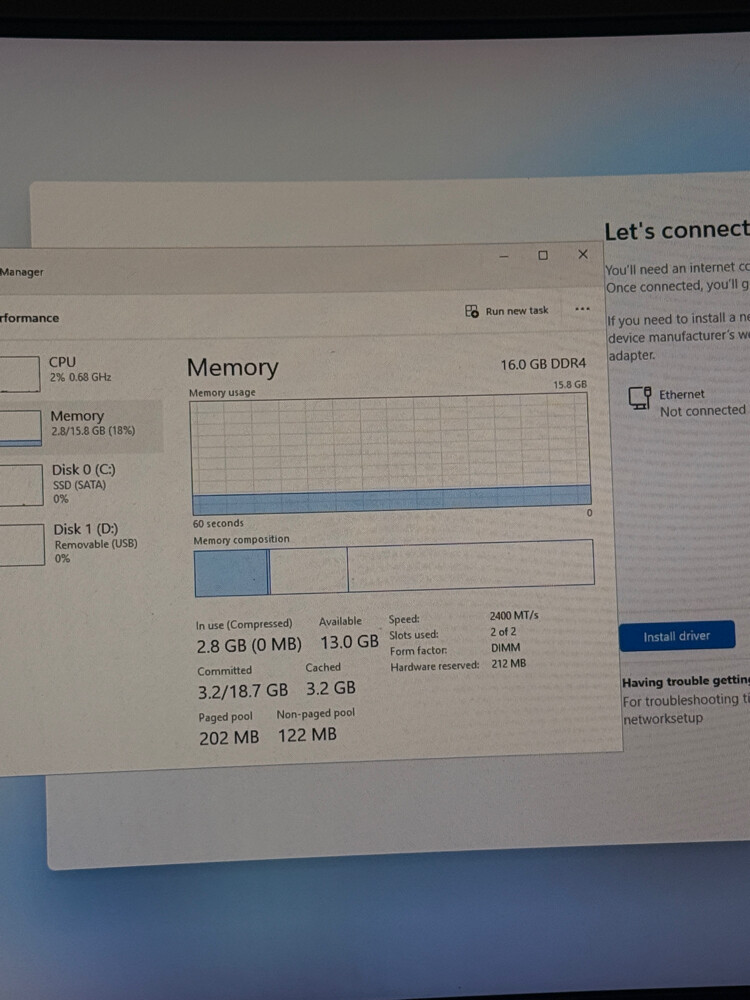Viewport: 750px width, 1000px height.
Task: Click the '3.2 GB' cached value
Action: pos(330,688)
